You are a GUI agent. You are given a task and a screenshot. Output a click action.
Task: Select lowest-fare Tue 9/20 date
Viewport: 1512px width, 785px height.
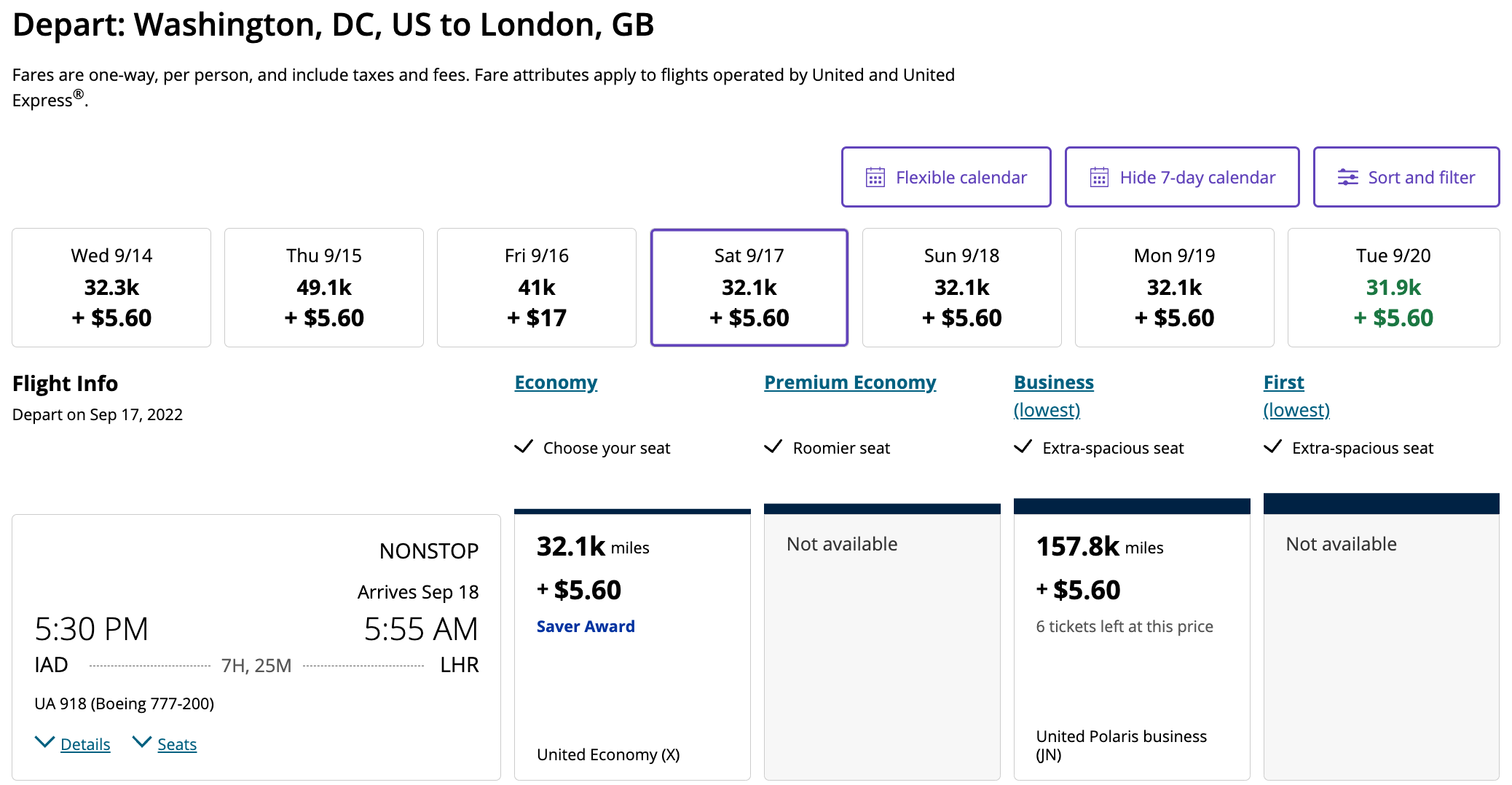tap(1393, 288)
